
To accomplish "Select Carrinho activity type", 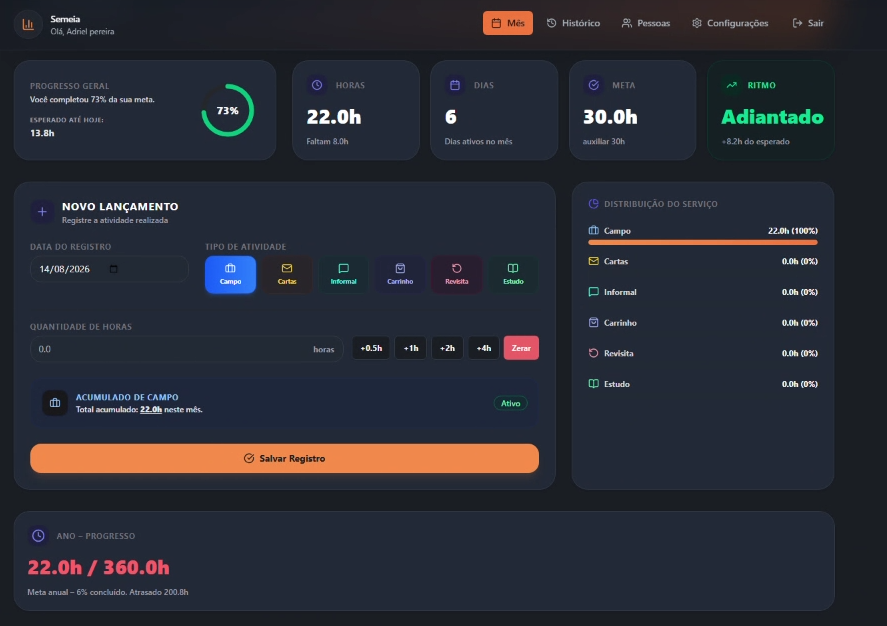I will tap(400, 274).
